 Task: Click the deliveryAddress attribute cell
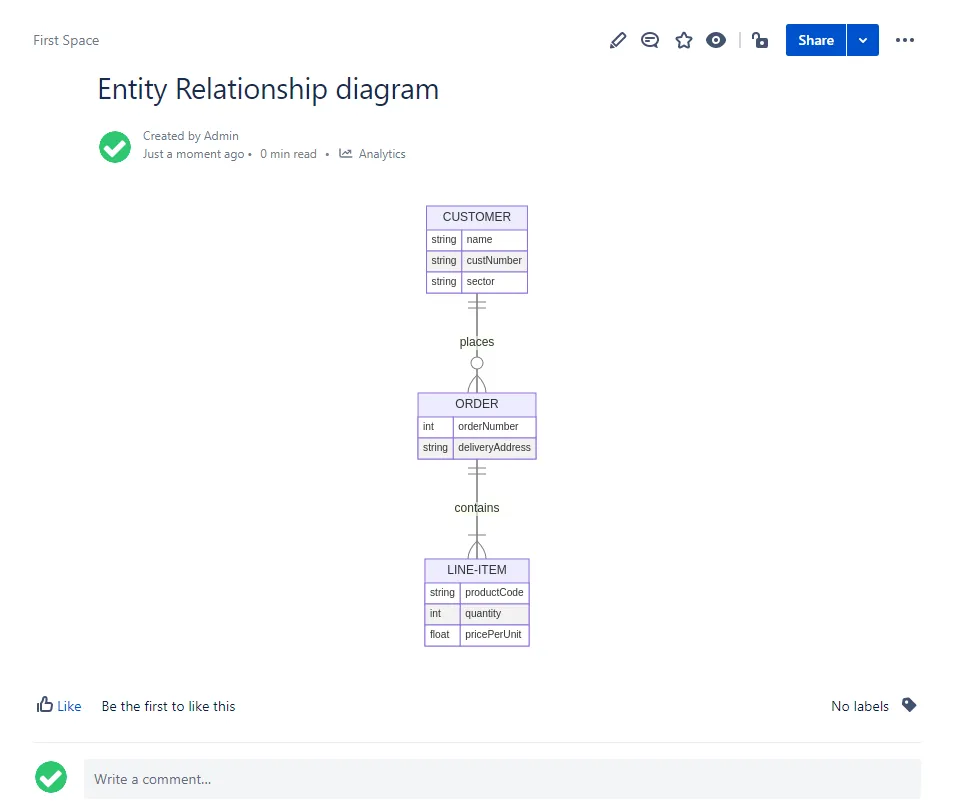coord(494,448)
